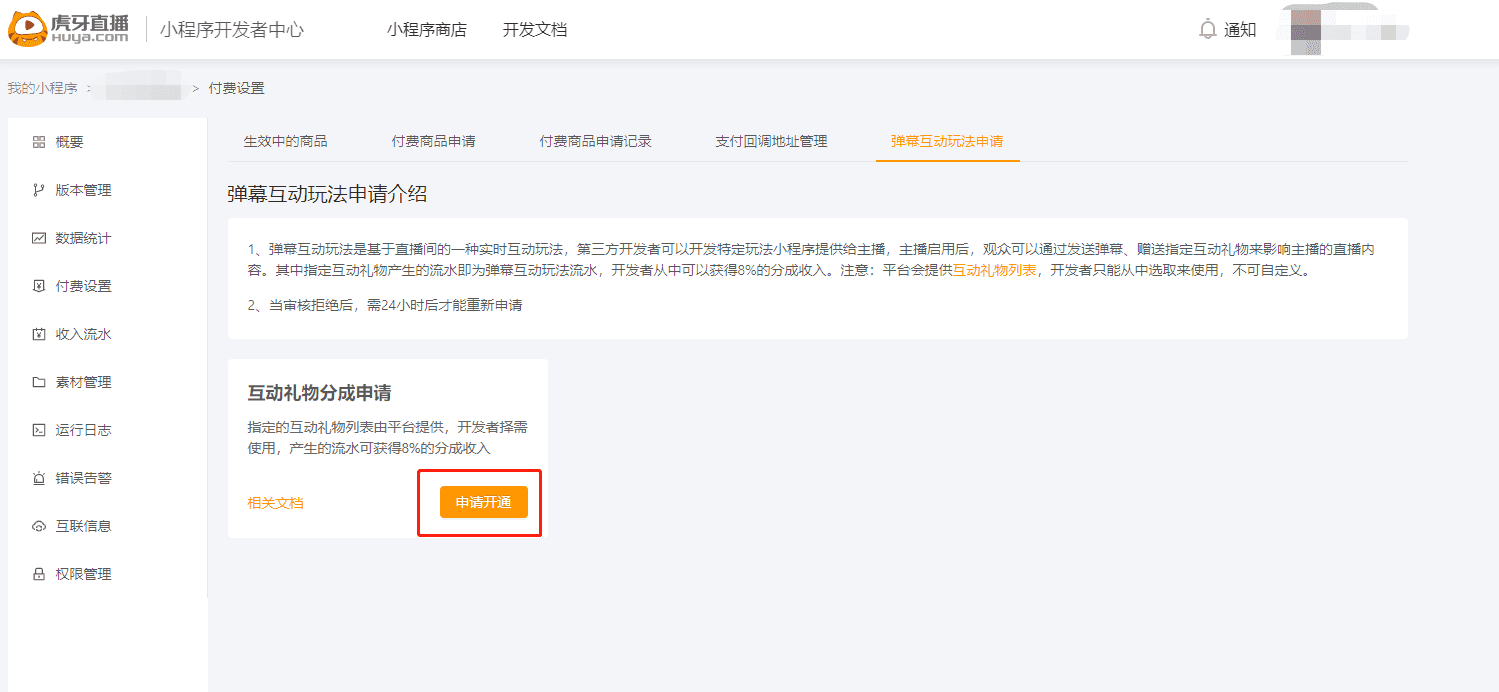Click the 权限管理 lock icon

point(39,575)
